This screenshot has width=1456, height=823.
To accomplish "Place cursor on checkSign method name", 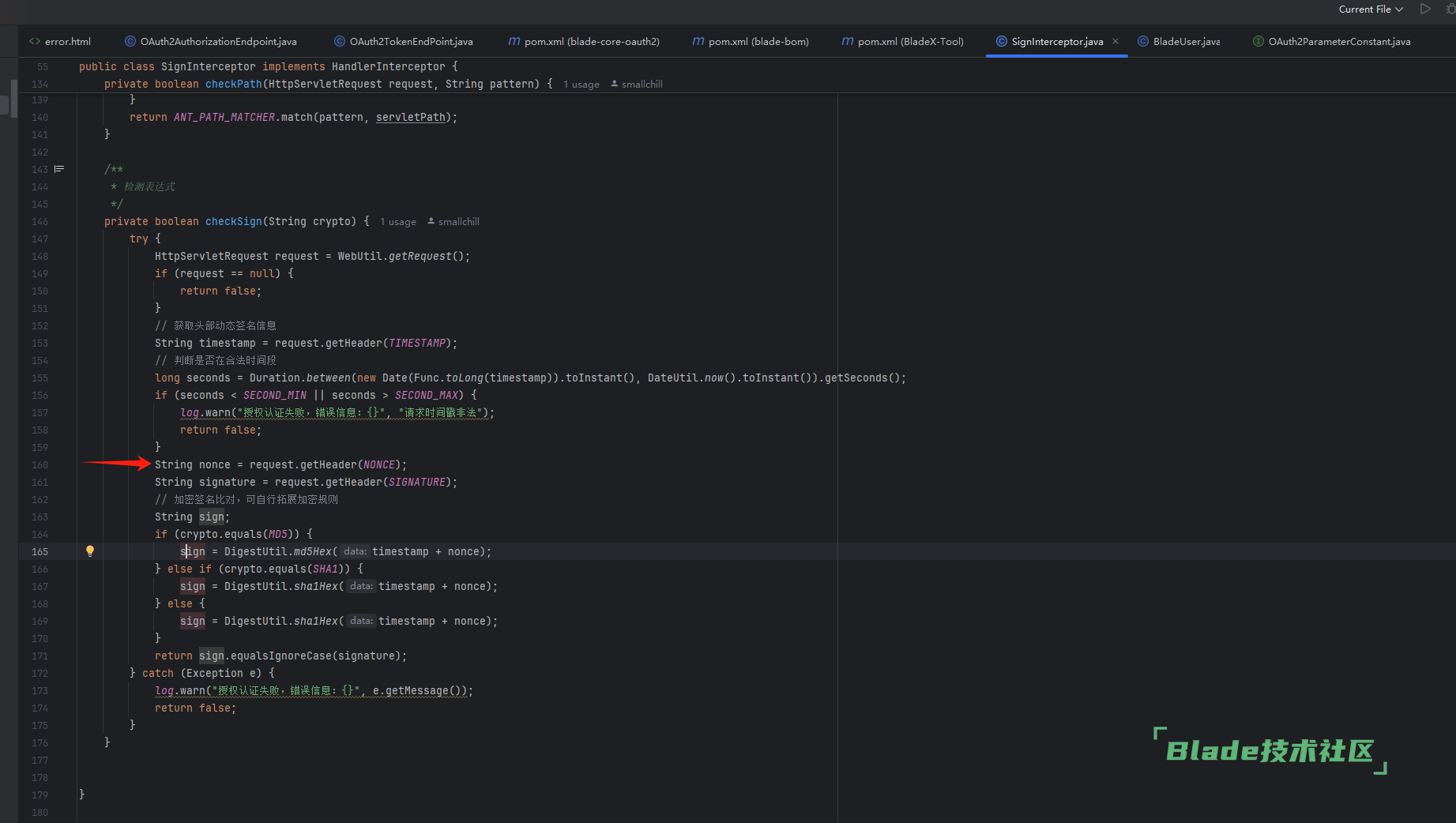I will click(x=234, y=221).
